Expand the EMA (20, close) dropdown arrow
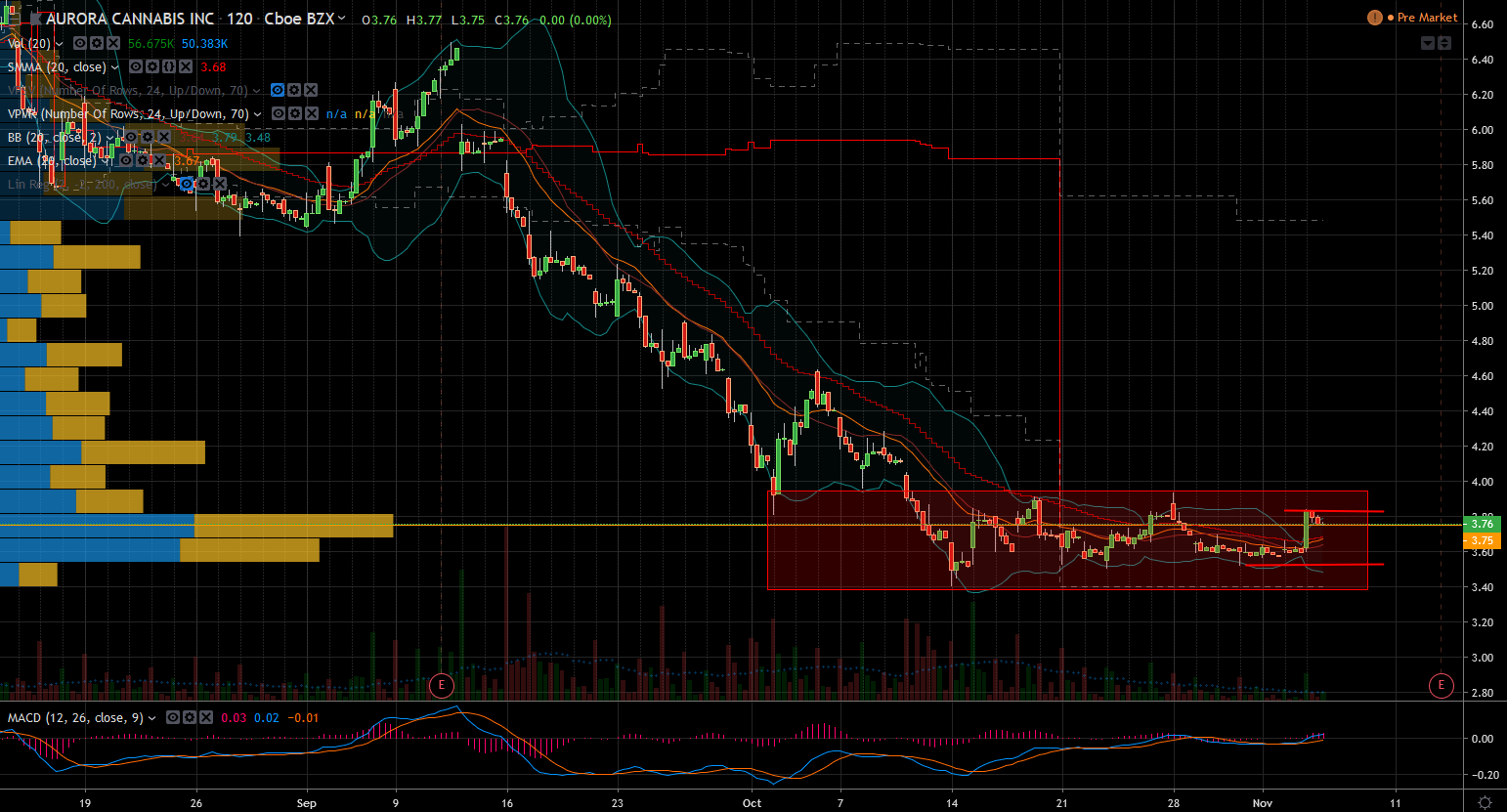Viewport: 1507px width, 812px height. tap(106, 161)
